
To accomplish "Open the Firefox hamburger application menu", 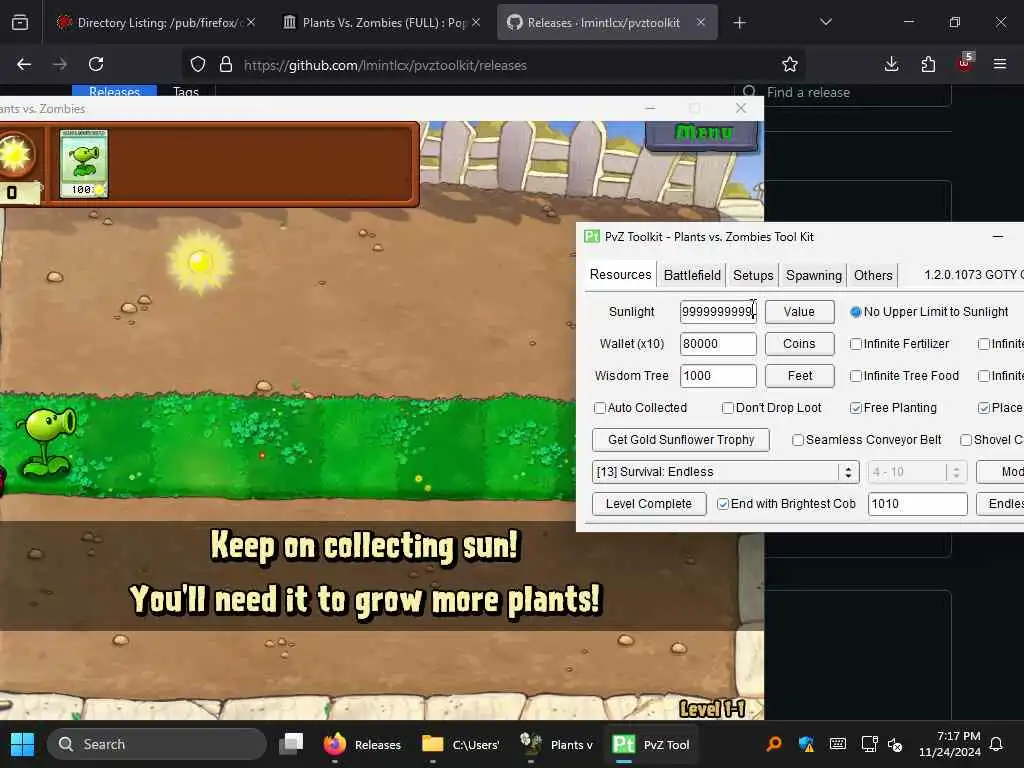I will point(1000,64).
